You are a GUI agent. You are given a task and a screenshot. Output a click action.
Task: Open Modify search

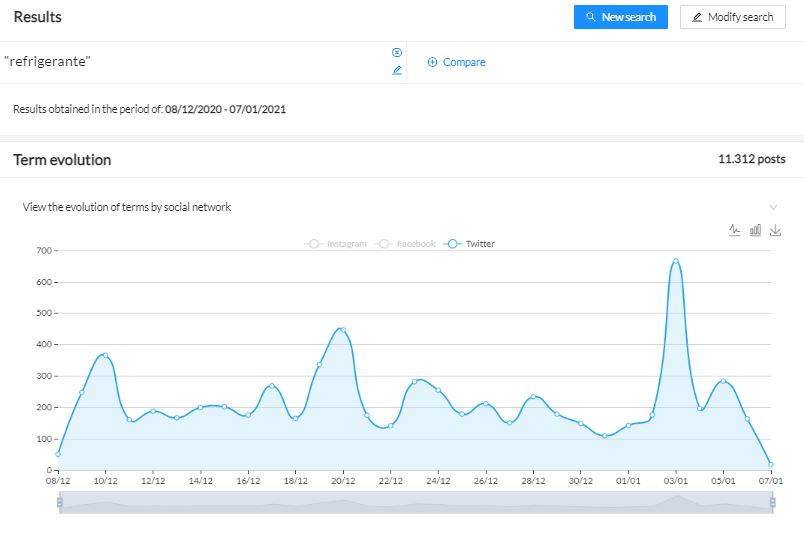click(732, 17)
